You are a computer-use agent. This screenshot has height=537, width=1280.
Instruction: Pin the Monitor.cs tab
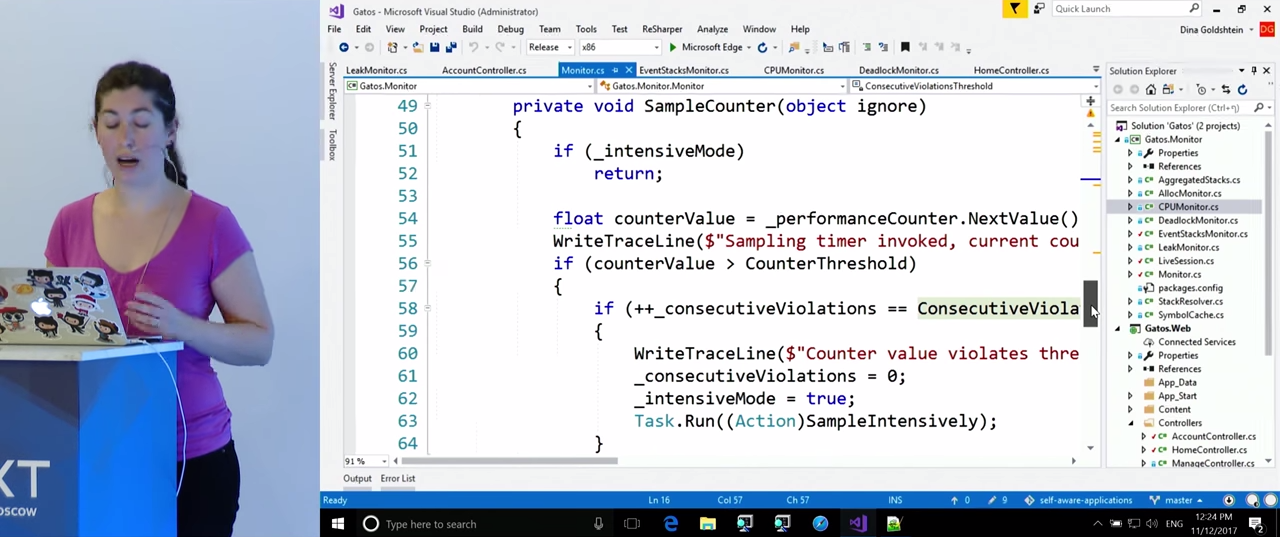[x=615, y=70]
